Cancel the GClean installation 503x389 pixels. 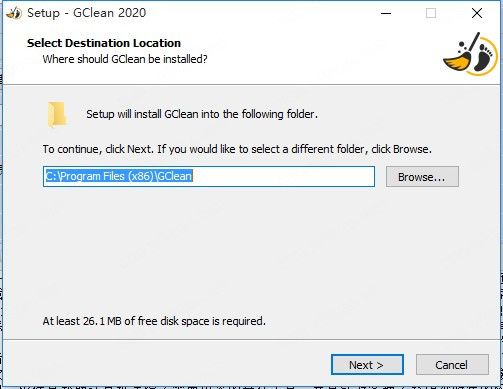point(452,365)
